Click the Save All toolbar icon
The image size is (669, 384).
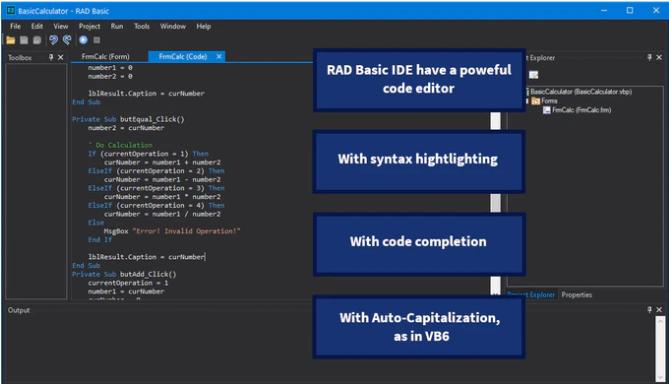coord(37,40)
